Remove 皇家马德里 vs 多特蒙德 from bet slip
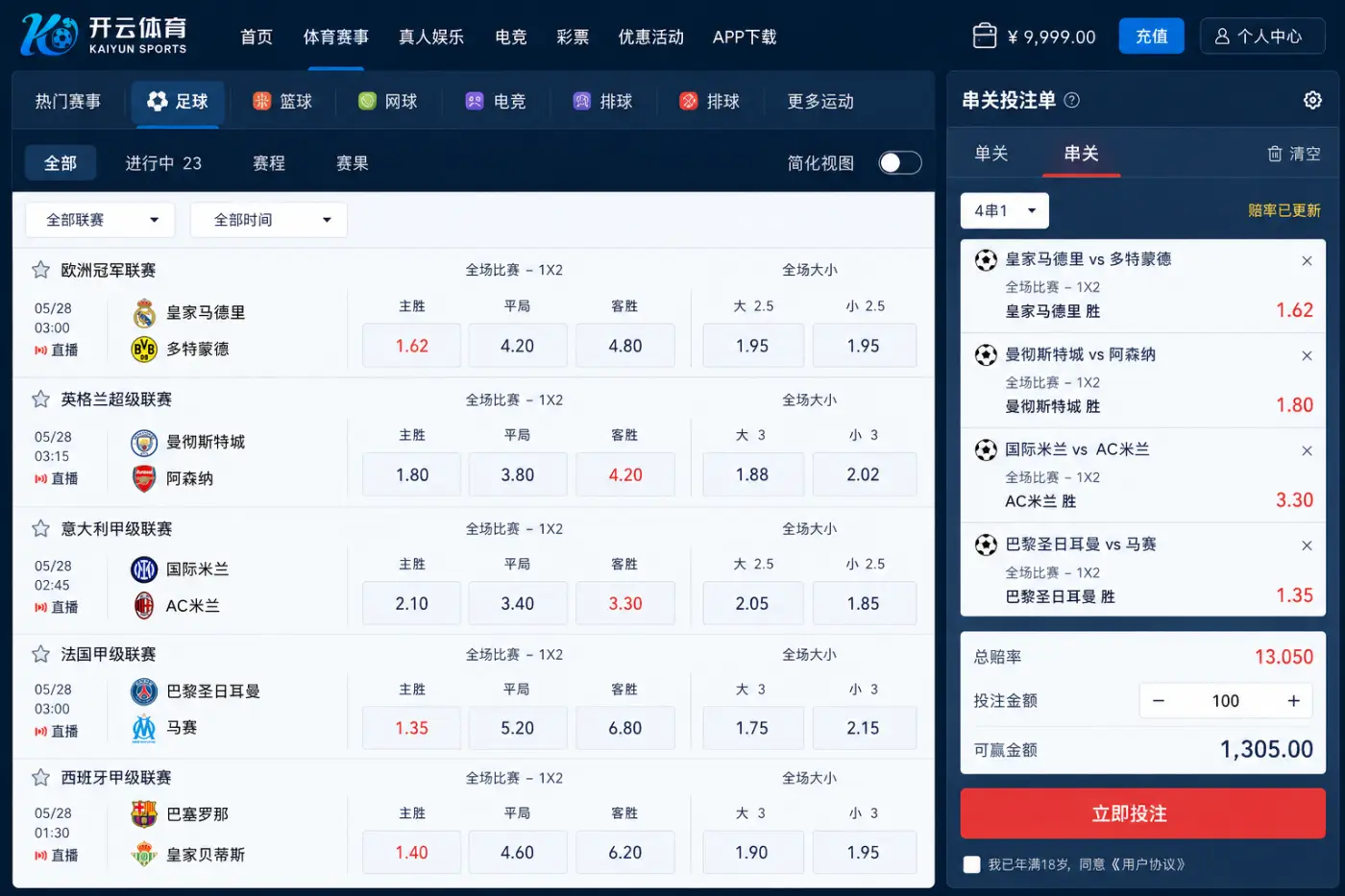This screenshot has height=896, width=1345. 1307,261
